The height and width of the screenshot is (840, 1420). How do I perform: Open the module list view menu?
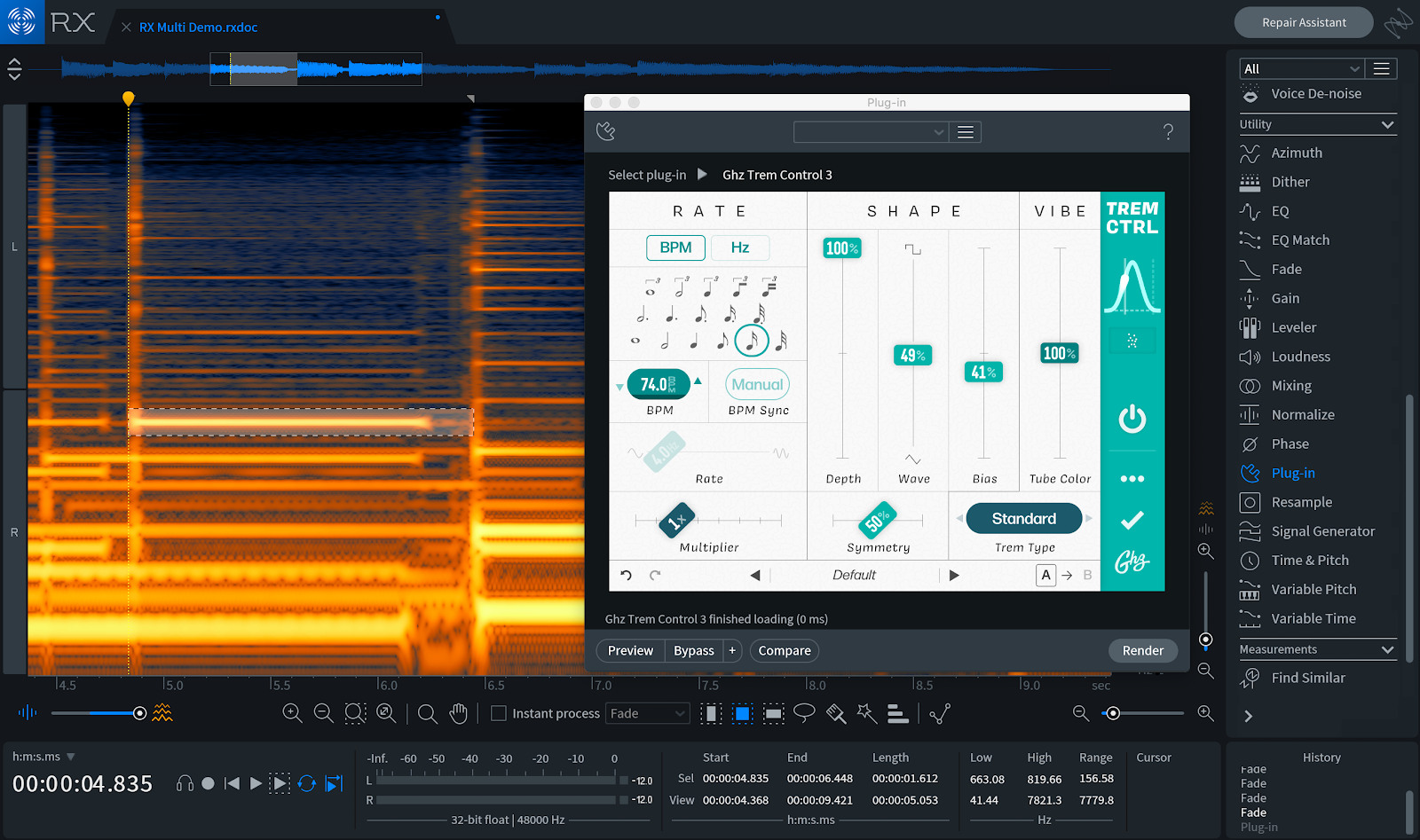1381,68
